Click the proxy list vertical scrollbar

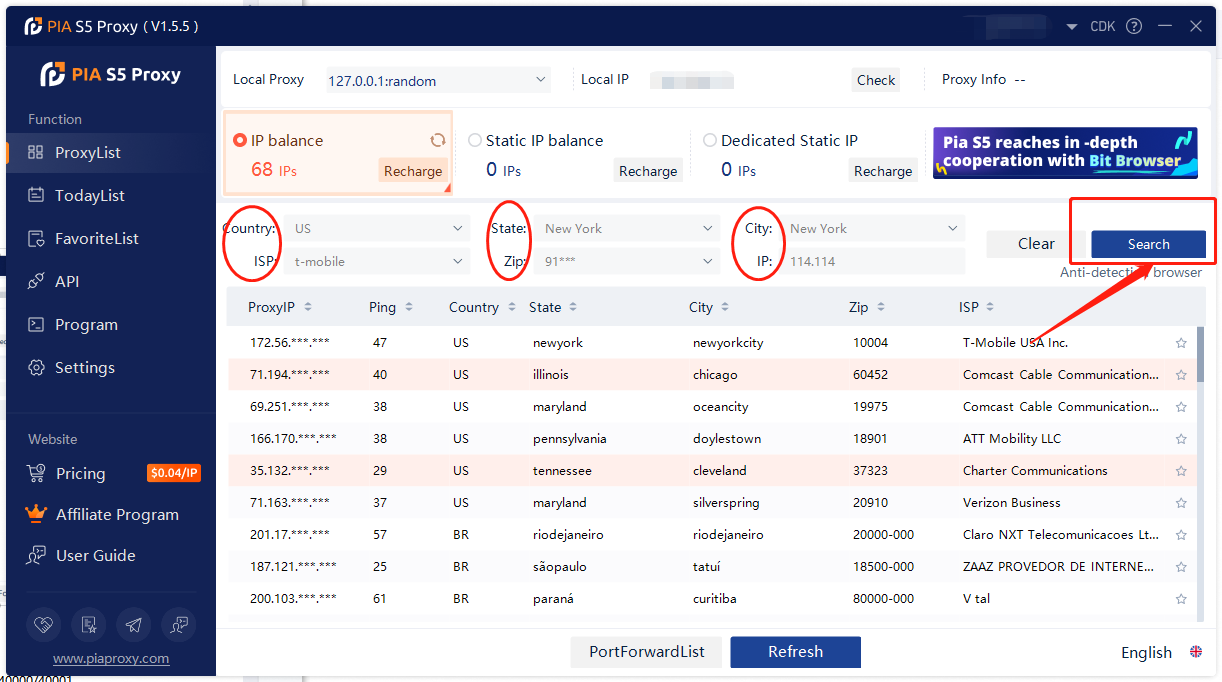coord(1200,355)
